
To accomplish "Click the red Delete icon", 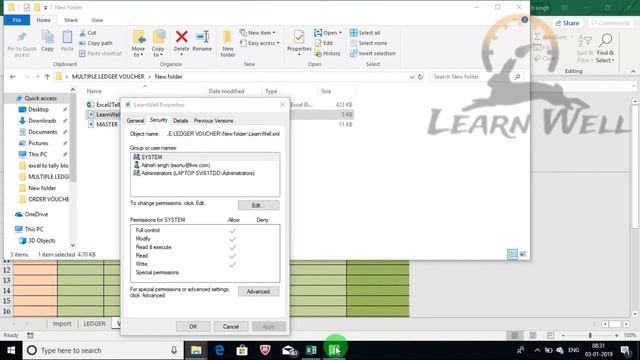I will 182,37.
